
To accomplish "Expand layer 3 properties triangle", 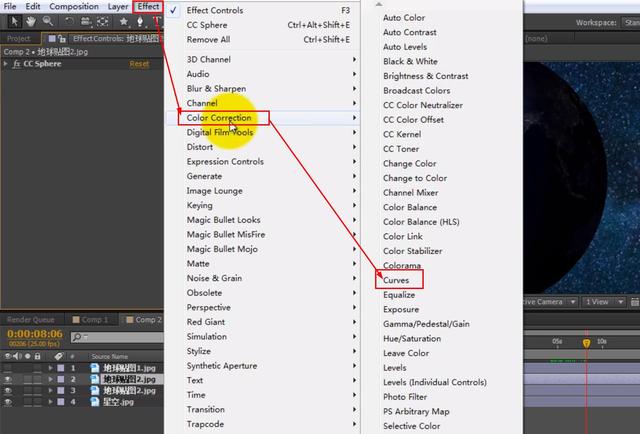I will coord(51,391).
